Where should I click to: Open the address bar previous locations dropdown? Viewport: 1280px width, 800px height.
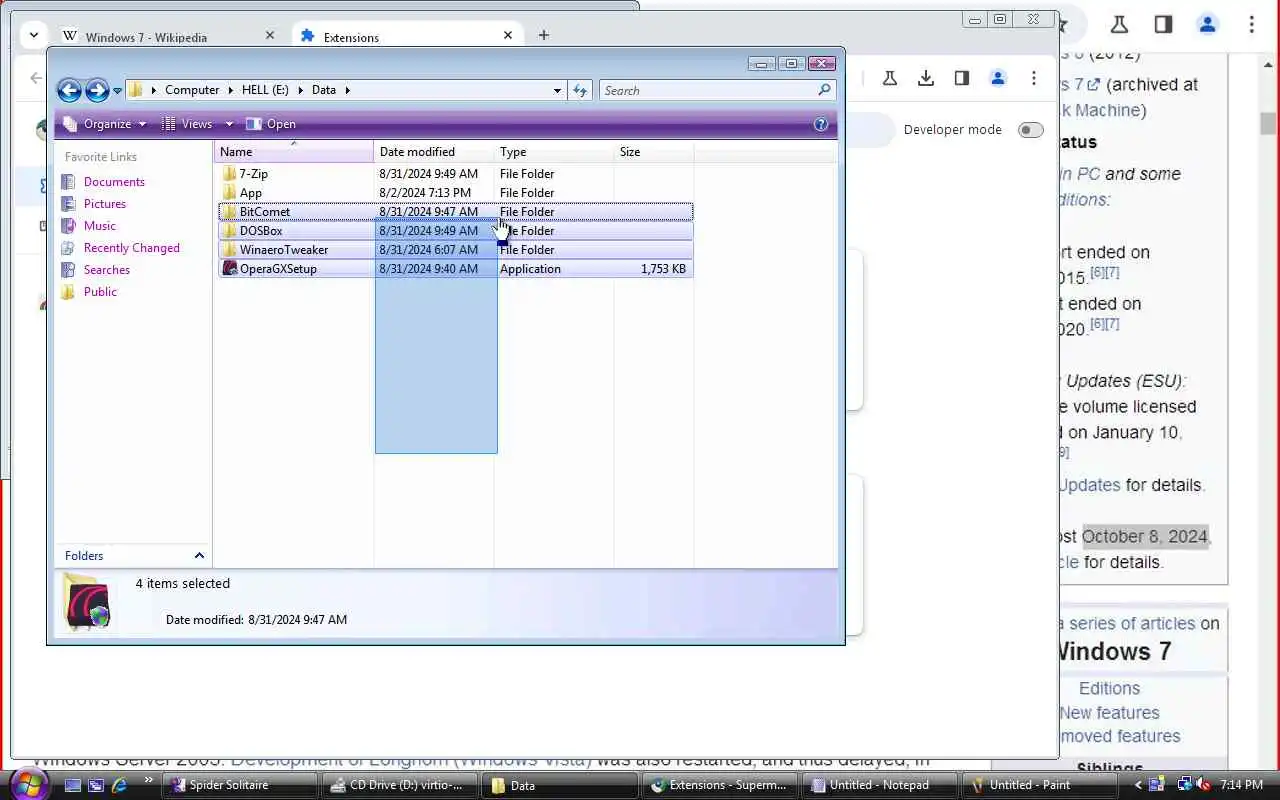coord(557,90)
